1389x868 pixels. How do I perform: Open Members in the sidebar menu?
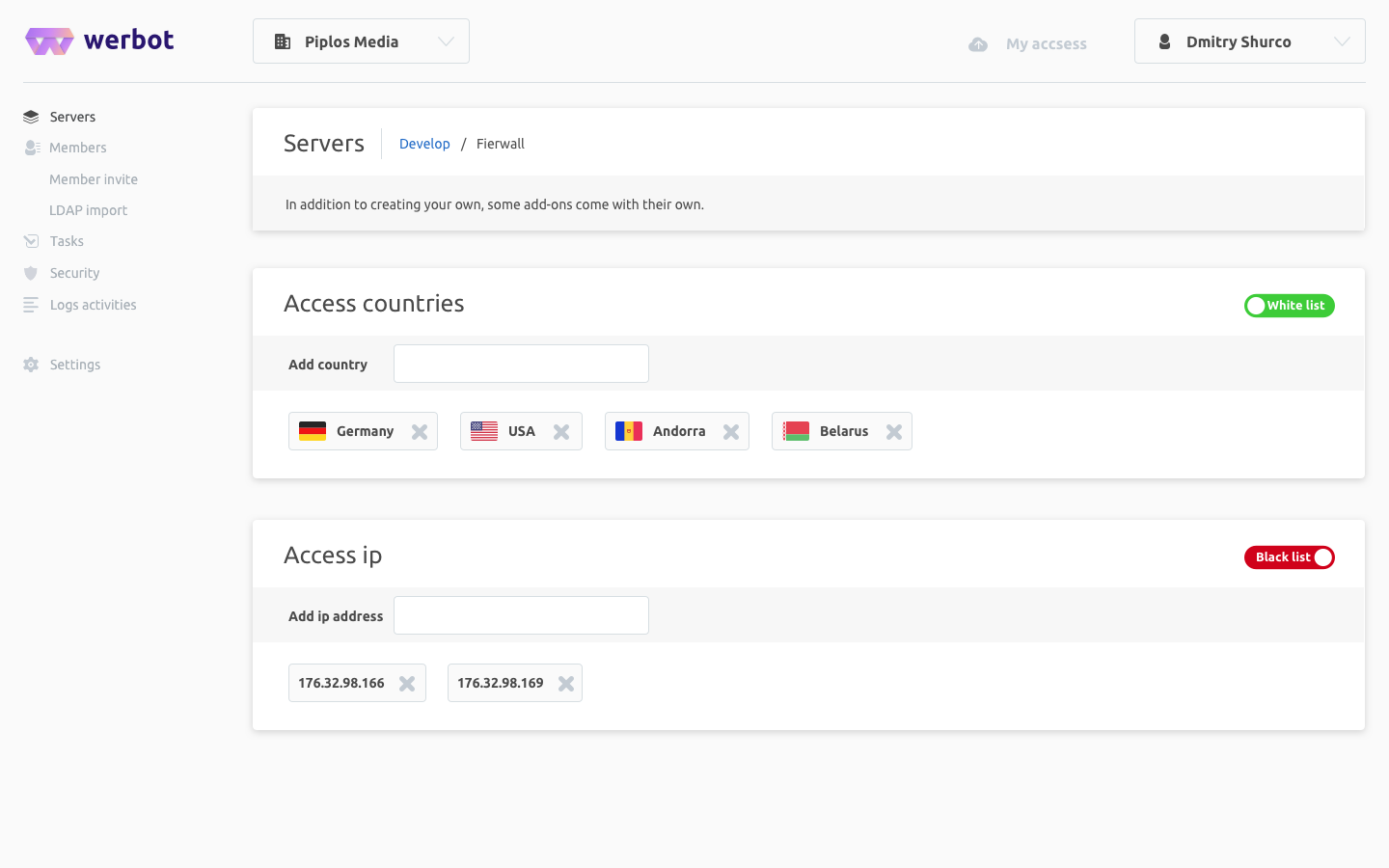point(78,148)
